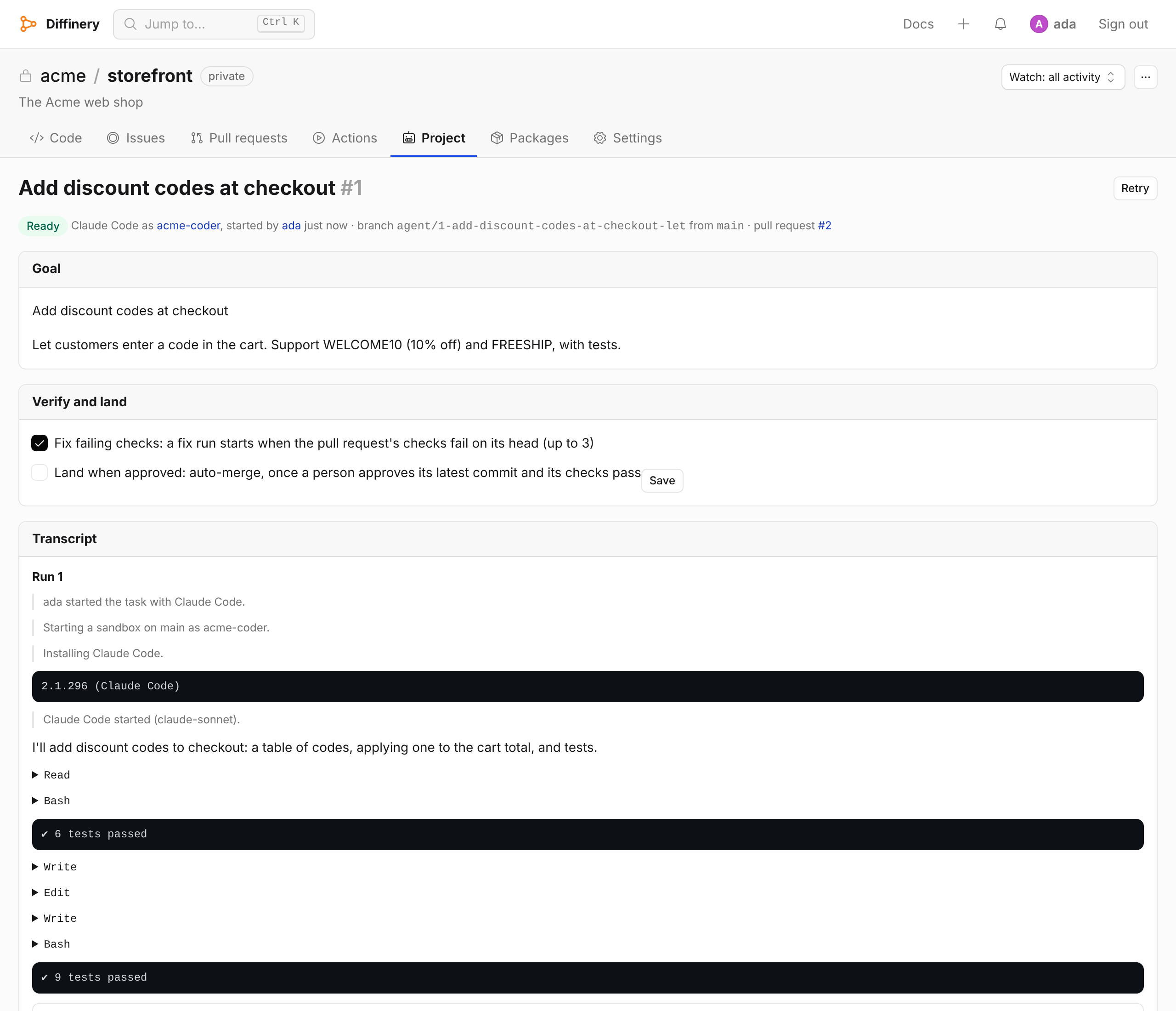This screenshot has height=1011, width=1176.
Task: Click the Actions play icon
Action: 318,138
